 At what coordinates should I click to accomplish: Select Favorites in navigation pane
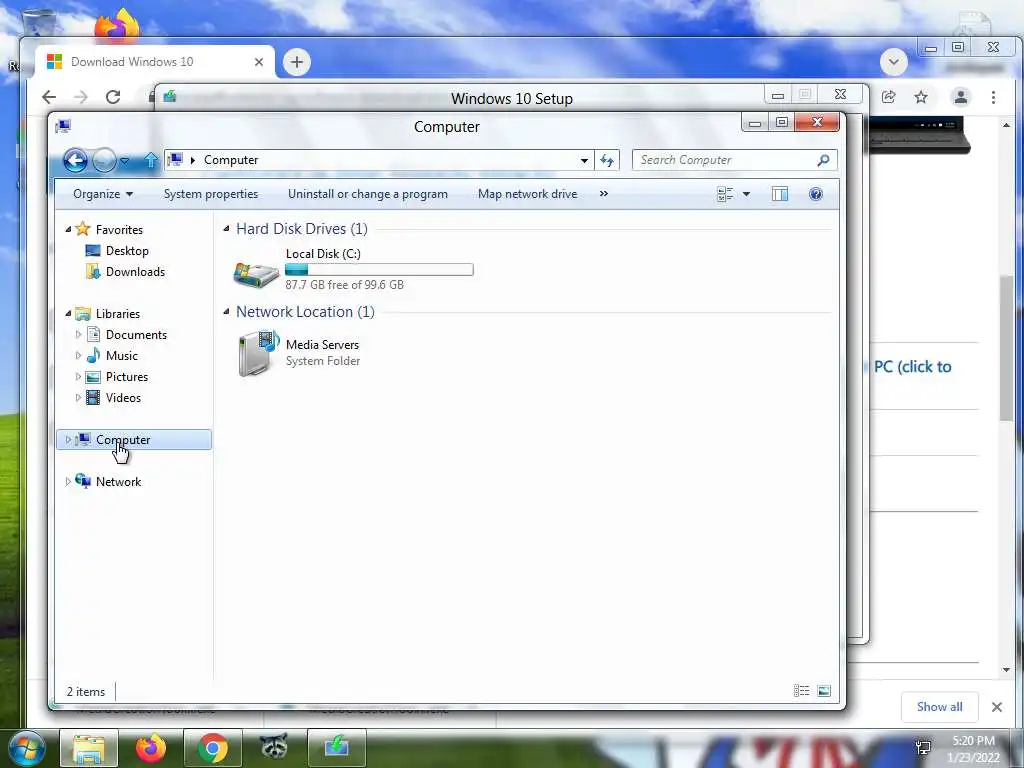(119, 230)
